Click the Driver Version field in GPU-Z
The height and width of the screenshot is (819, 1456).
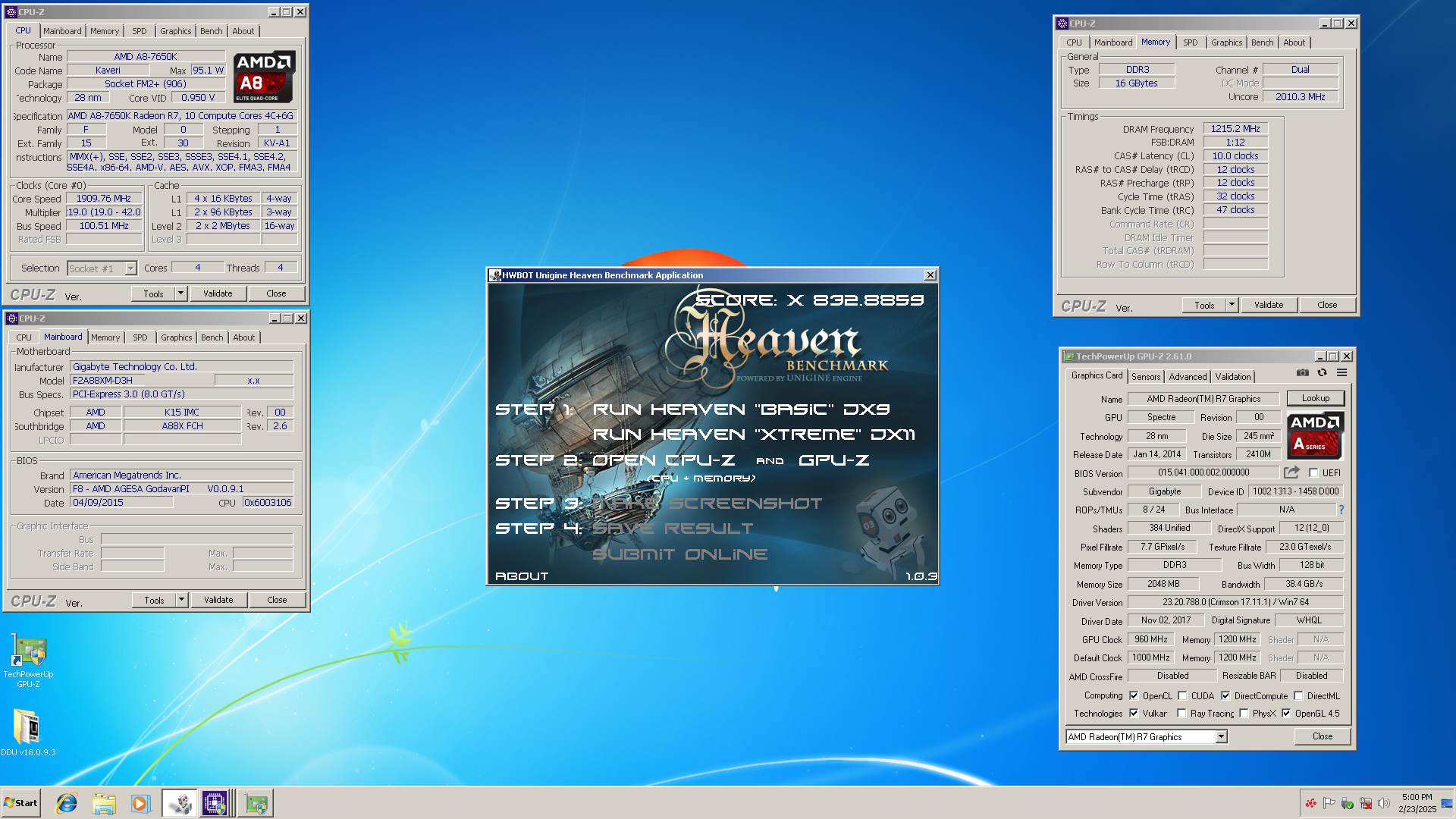click(1235, 602)
